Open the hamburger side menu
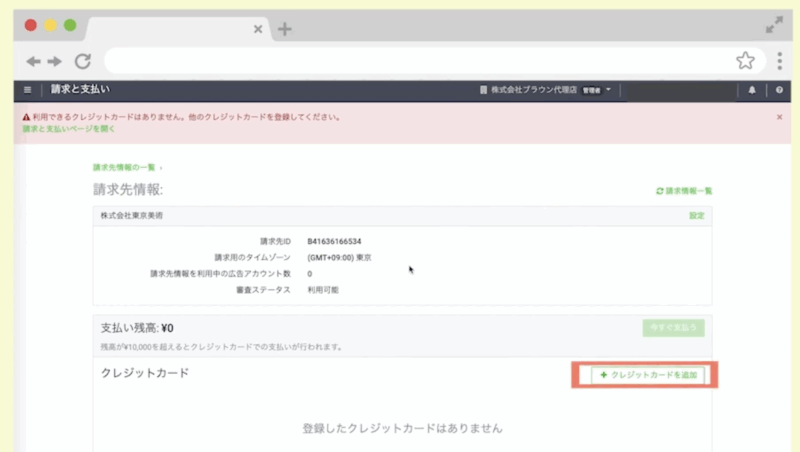800x452 pixels. tap(28, 90)
